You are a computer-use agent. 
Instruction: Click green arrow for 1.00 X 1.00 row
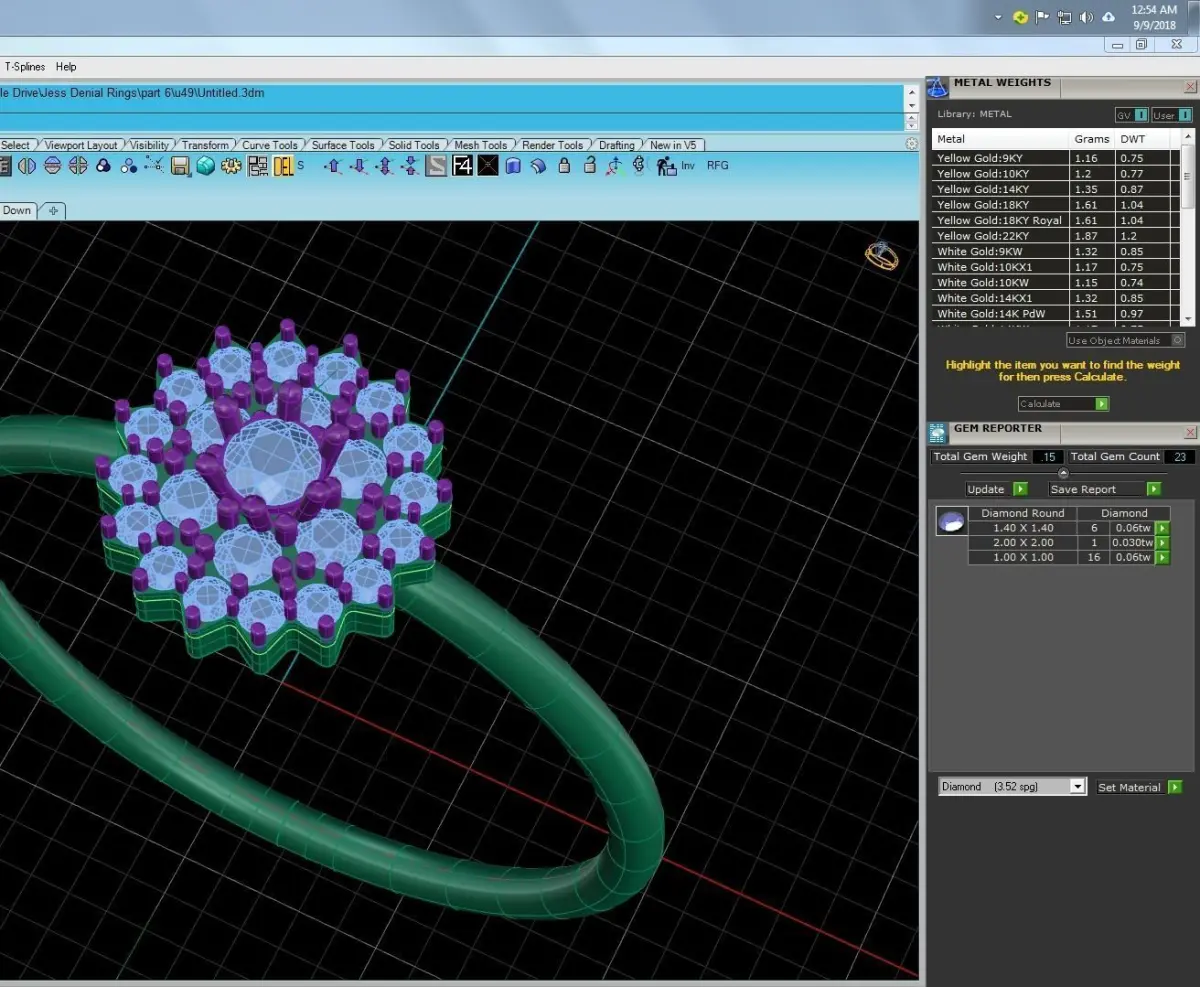[1162, 557]
